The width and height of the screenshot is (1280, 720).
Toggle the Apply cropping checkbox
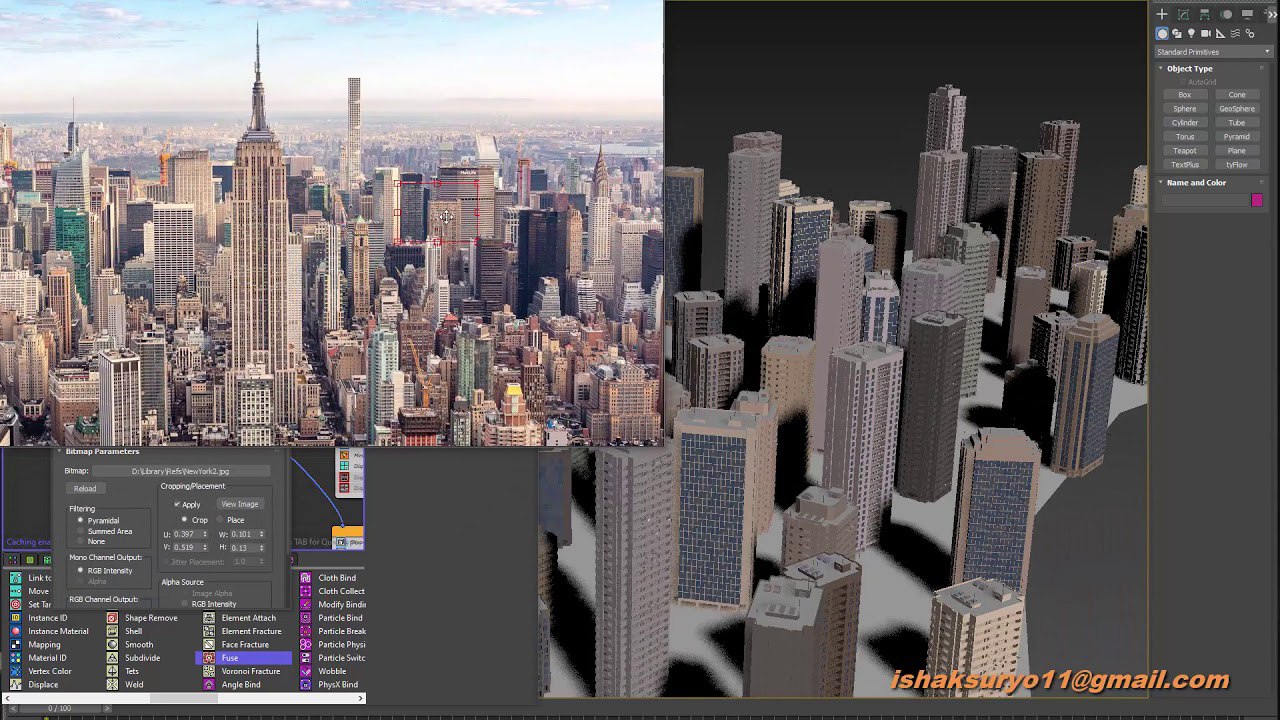tap(177, 504)
